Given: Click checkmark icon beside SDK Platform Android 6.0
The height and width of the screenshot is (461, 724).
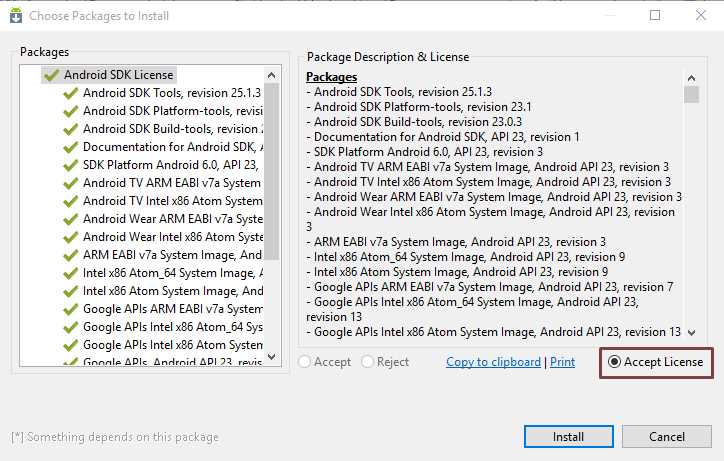Looking at the screenshot, I should (x=70, y=165).
